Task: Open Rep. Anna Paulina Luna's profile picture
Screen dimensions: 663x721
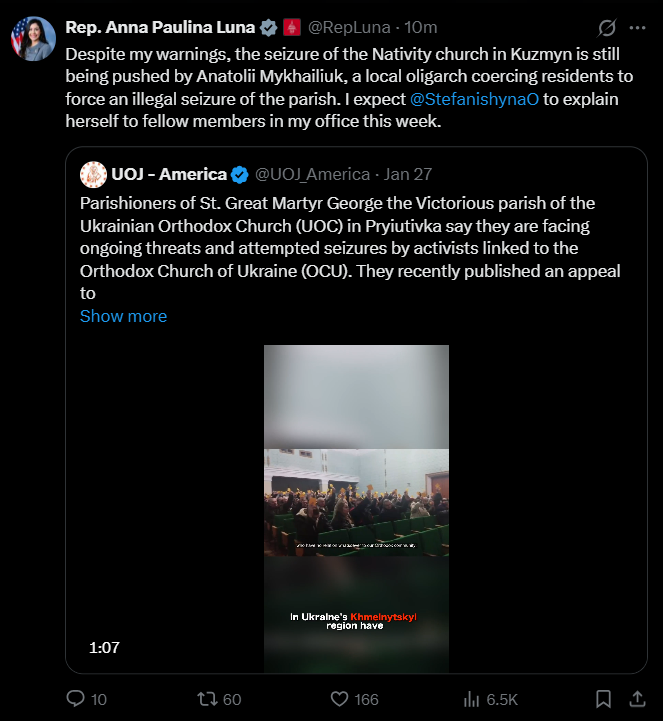Action: (33, 39)
